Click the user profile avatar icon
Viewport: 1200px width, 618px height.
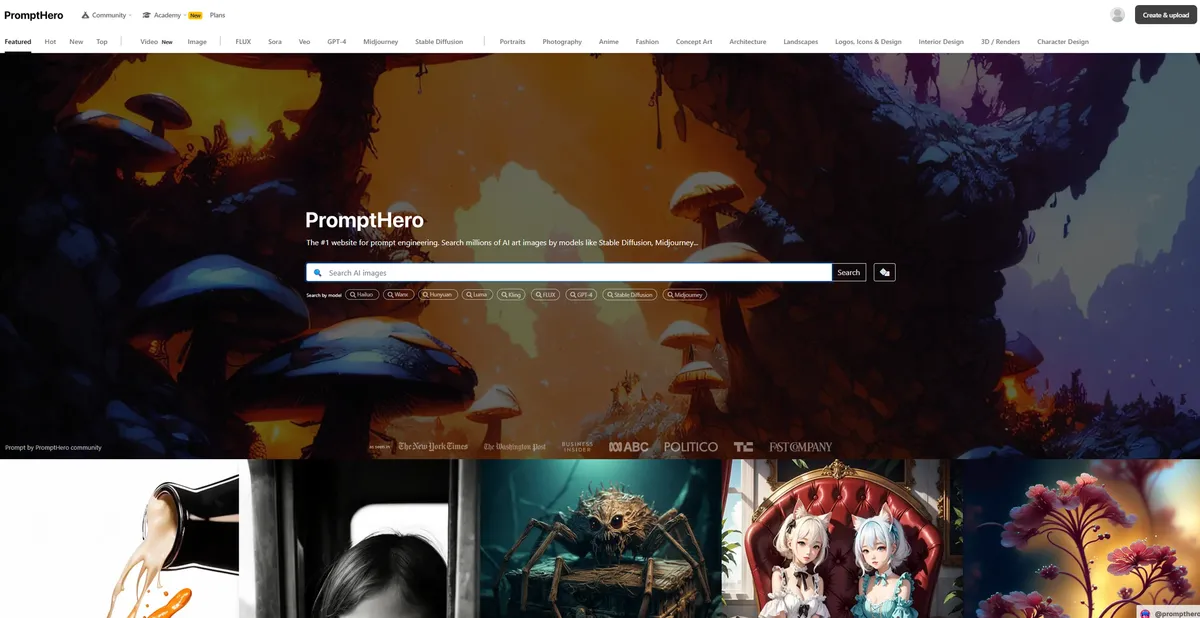[1117, 15]
